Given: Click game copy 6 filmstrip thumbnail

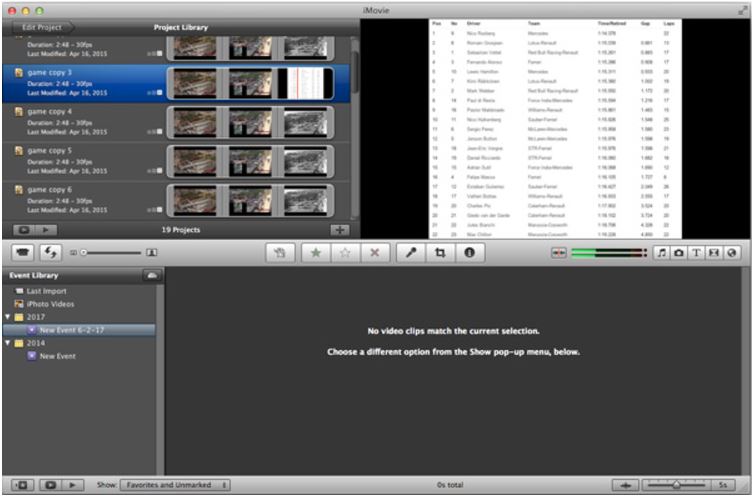Looking at the screenshot, I should click(250, 200).
